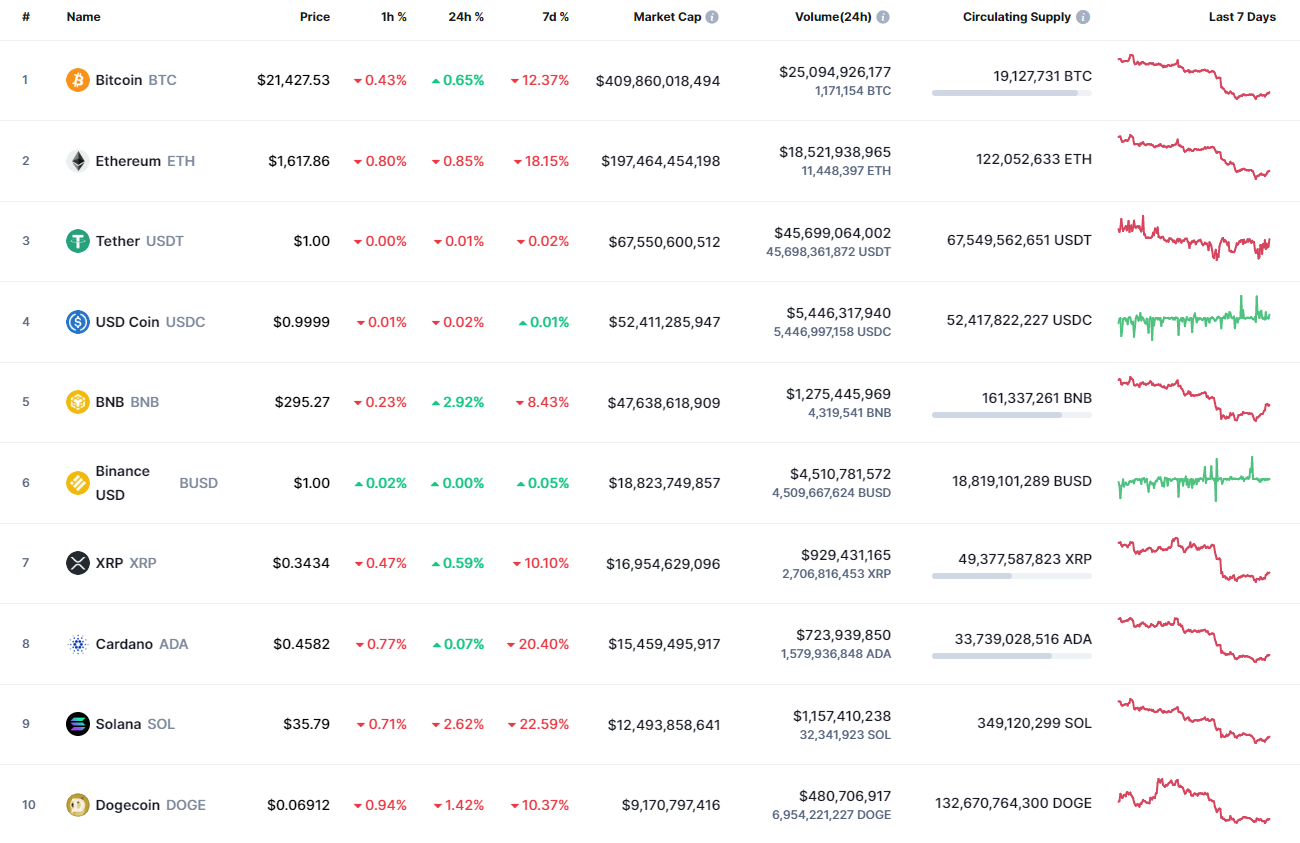Open the Circulating Supply info tooltip
The height and width of the screenshot is (843, 1300).
(x=1085, y=16)
